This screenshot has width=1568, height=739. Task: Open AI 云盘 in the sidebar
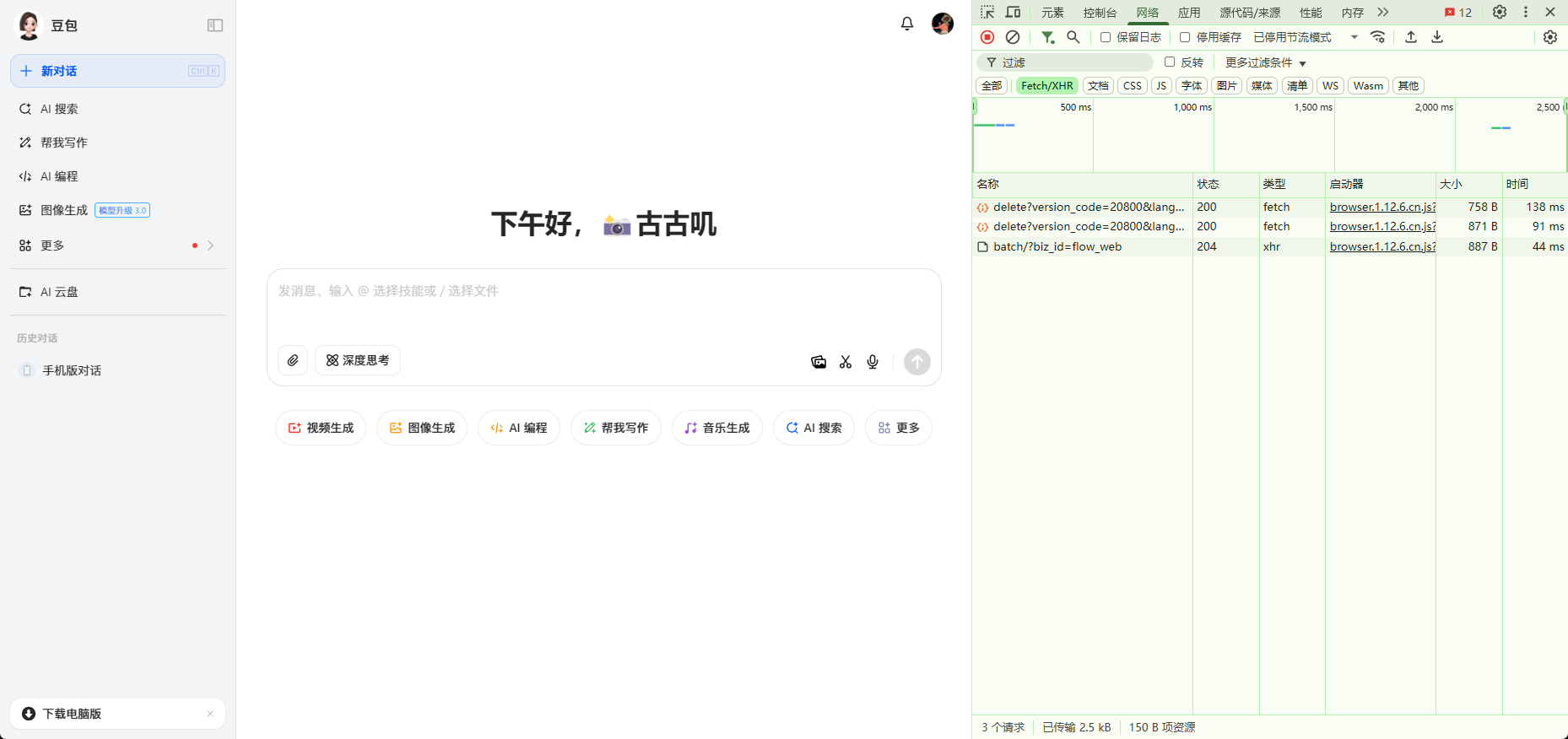(117, 292)
